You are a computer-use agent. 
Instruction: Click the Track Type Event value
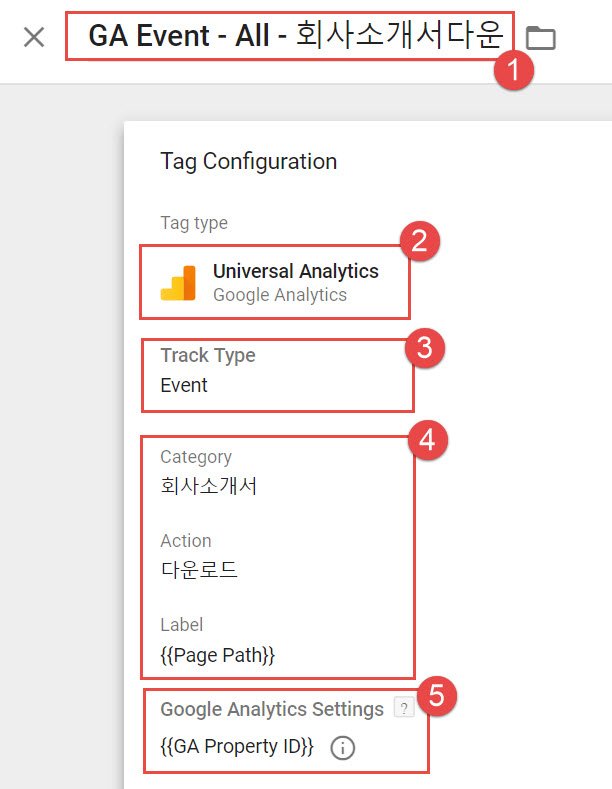pyautogui.click(x=184, y=385)
